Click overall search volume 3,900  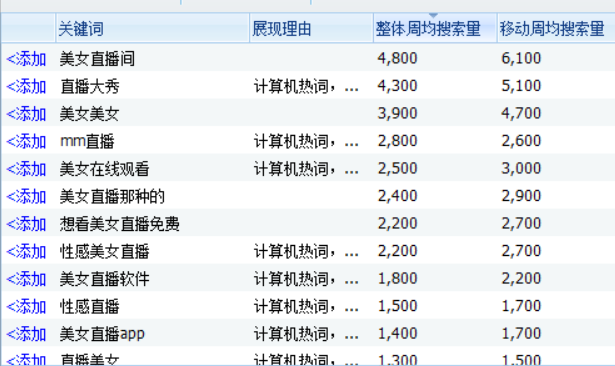[397, 113]
